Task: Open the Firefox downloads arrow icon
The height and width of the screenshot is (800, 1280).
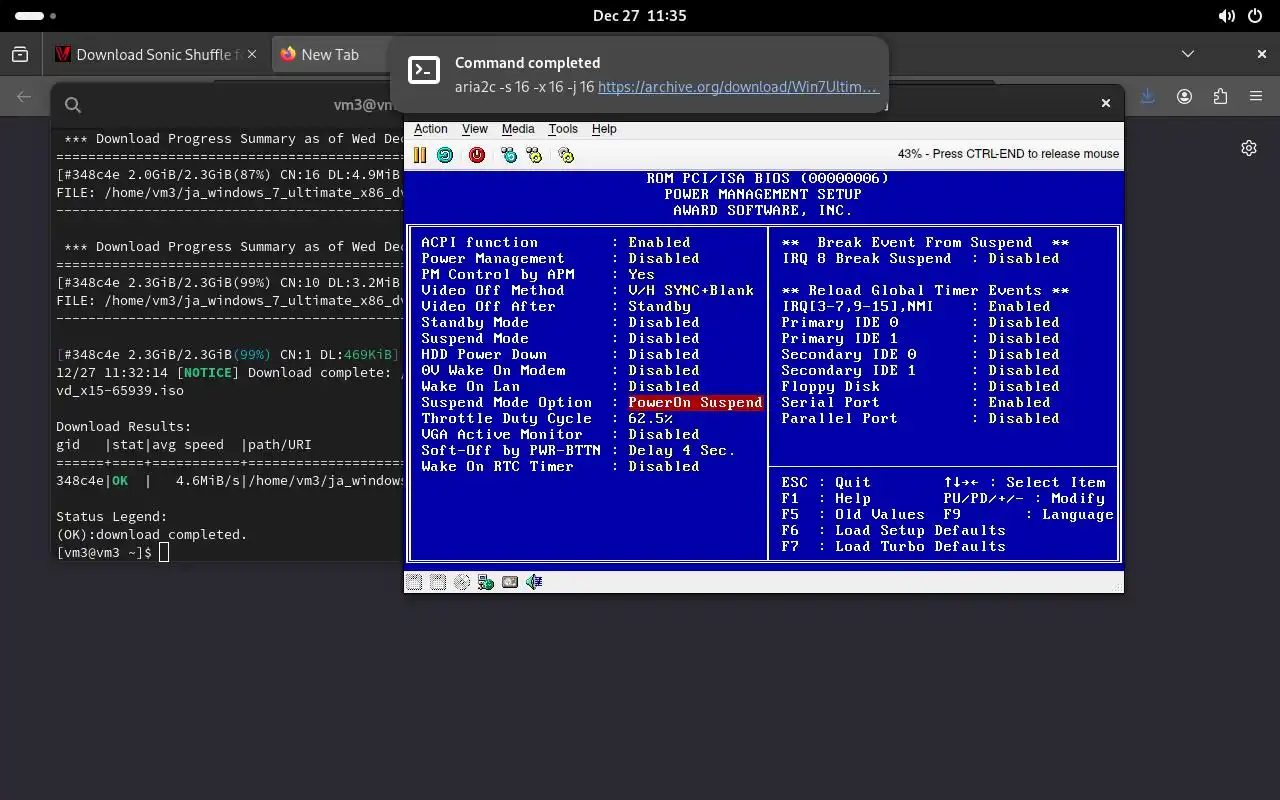Action: click(x=1148, y=96)
